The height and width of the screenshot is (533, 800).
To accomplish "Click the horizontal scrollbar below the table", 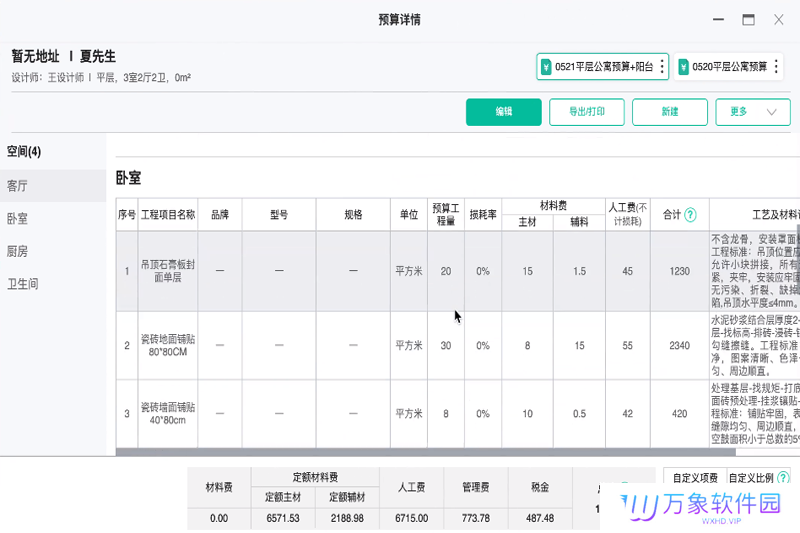I will (x=426, y=452).
